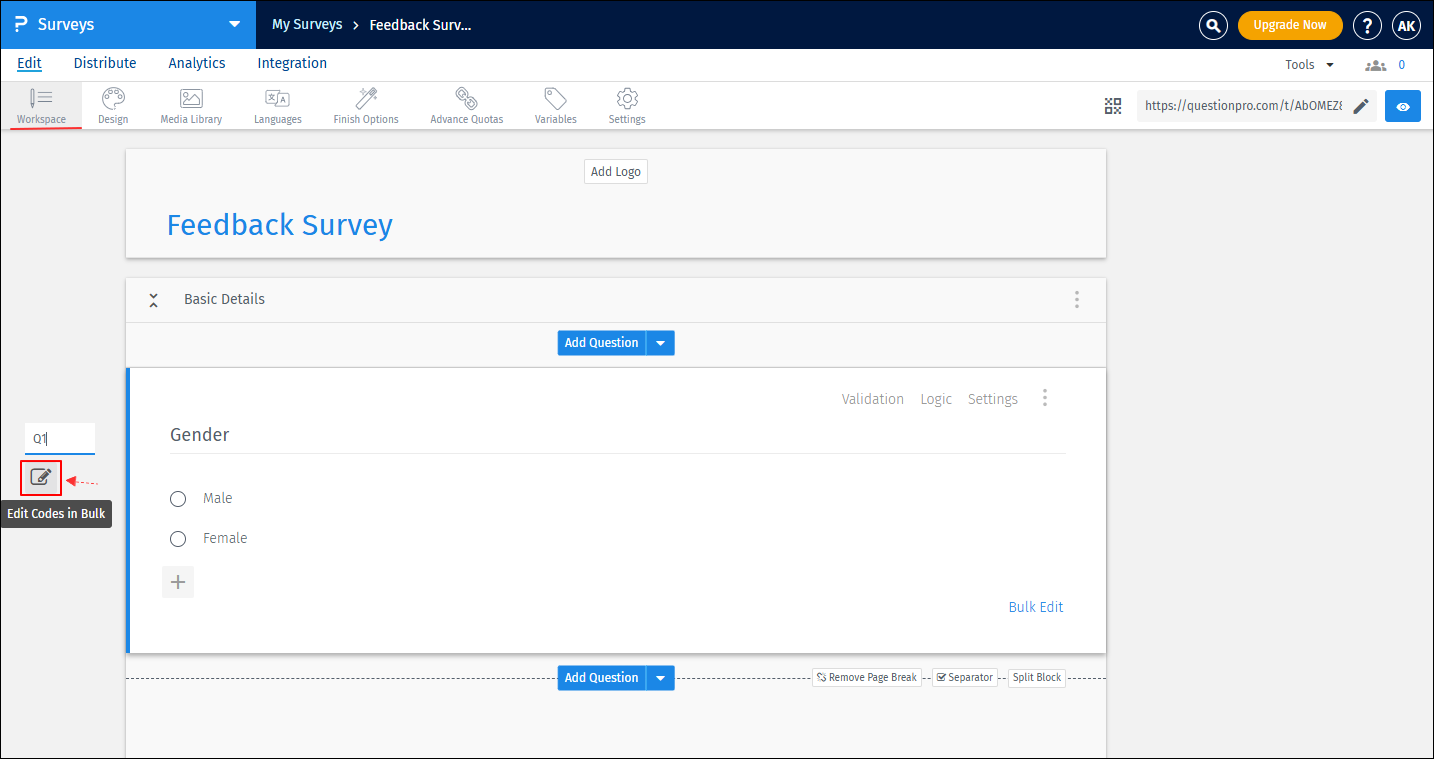This screenshot has width=1434, height=759.
Task: Open the survey QR code view
Action: (1113, 105)
